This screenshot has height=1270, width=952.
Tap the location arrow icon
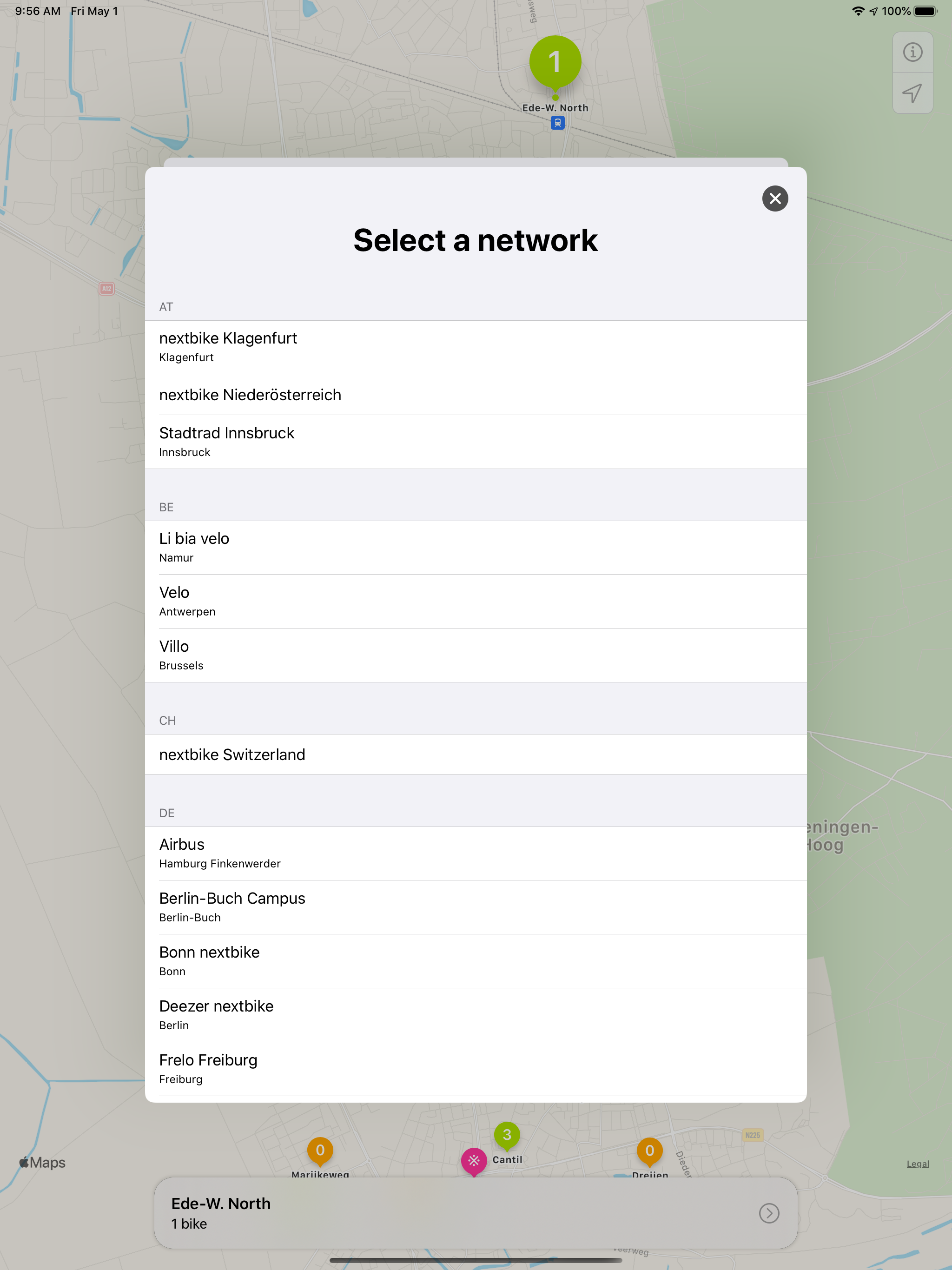point(912,93)
